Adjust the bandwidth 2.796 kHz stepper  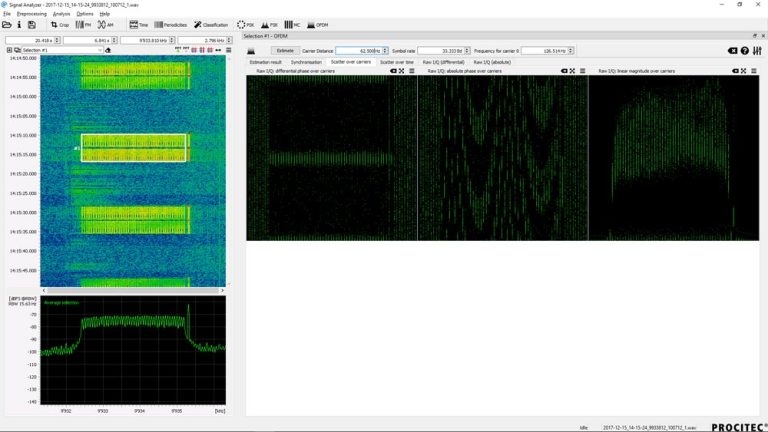tap(229, 40)
